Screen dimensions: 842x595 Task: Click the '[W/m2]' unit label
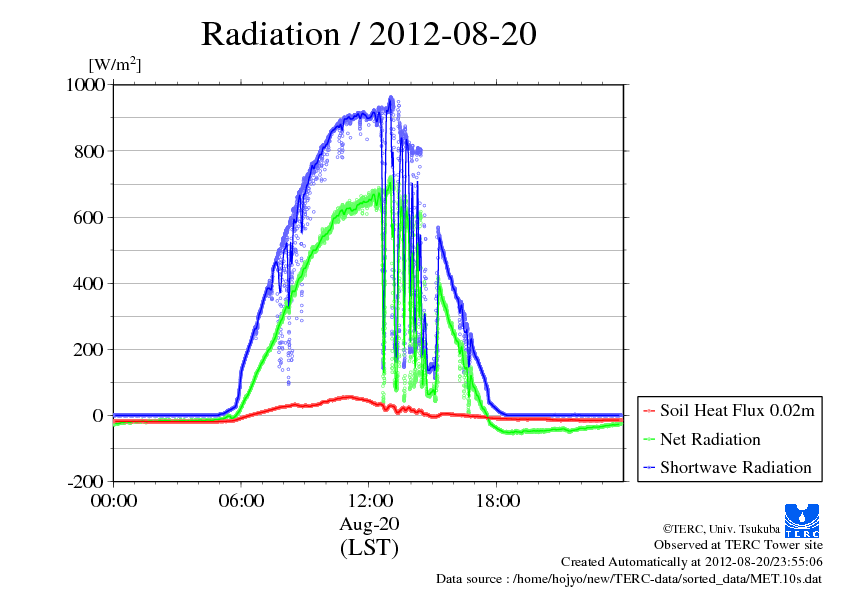[x=115, y=64]
